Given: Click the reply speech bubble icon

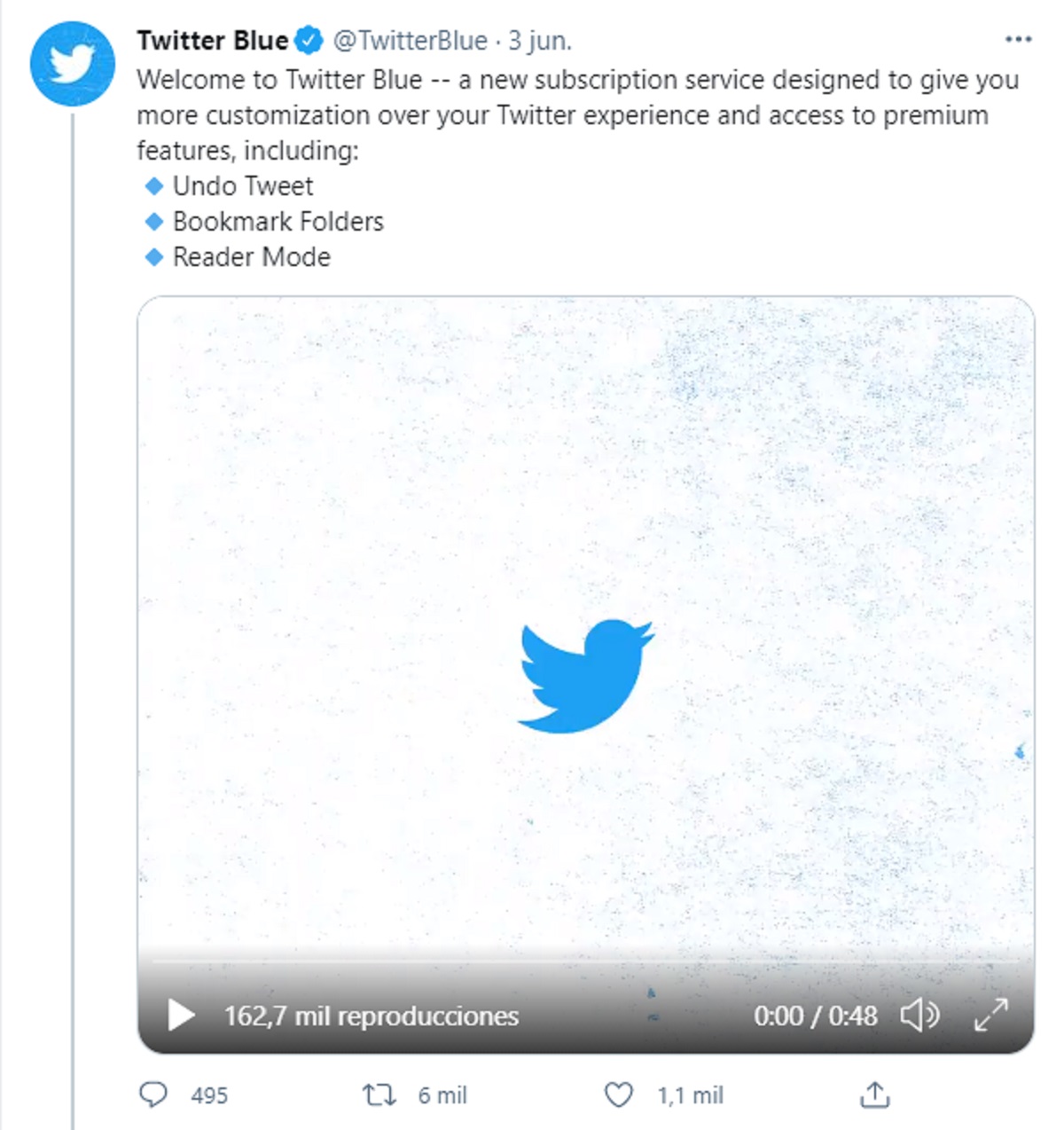Looking at the screenshot, I should click(x=153, y=1095).
